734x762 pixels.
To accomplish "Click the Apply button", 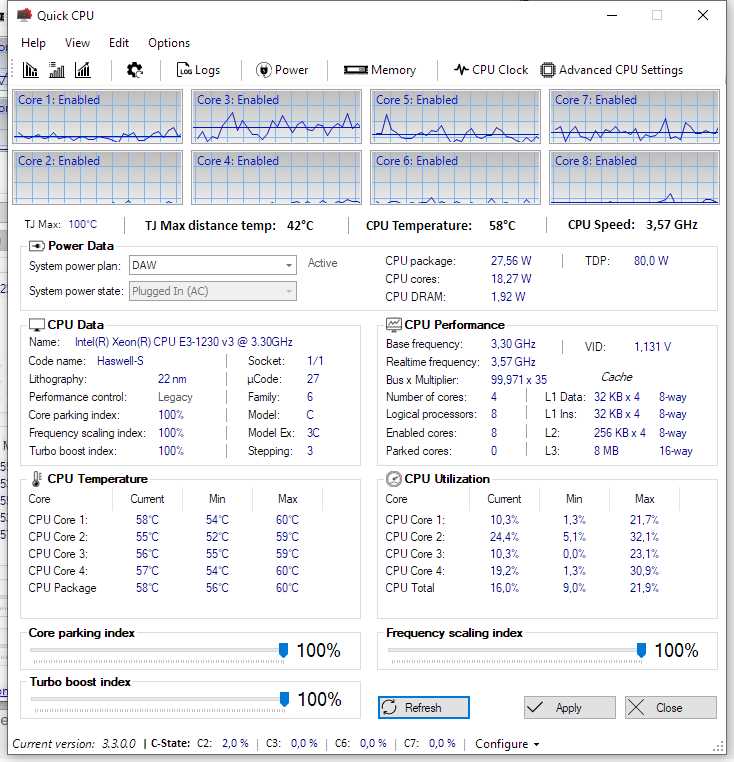I will coord(569,707).
